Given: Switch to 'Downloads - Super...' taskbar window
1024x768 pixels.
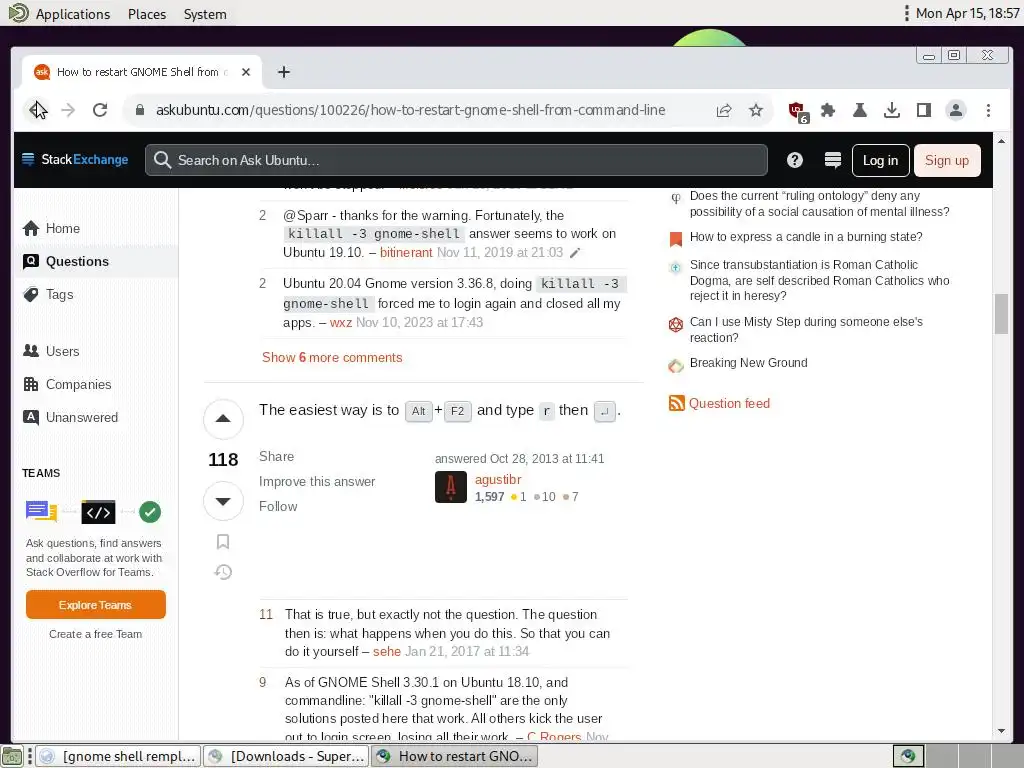Looking at the screenshot, I should pyautogui.click(x=286, y=756).
